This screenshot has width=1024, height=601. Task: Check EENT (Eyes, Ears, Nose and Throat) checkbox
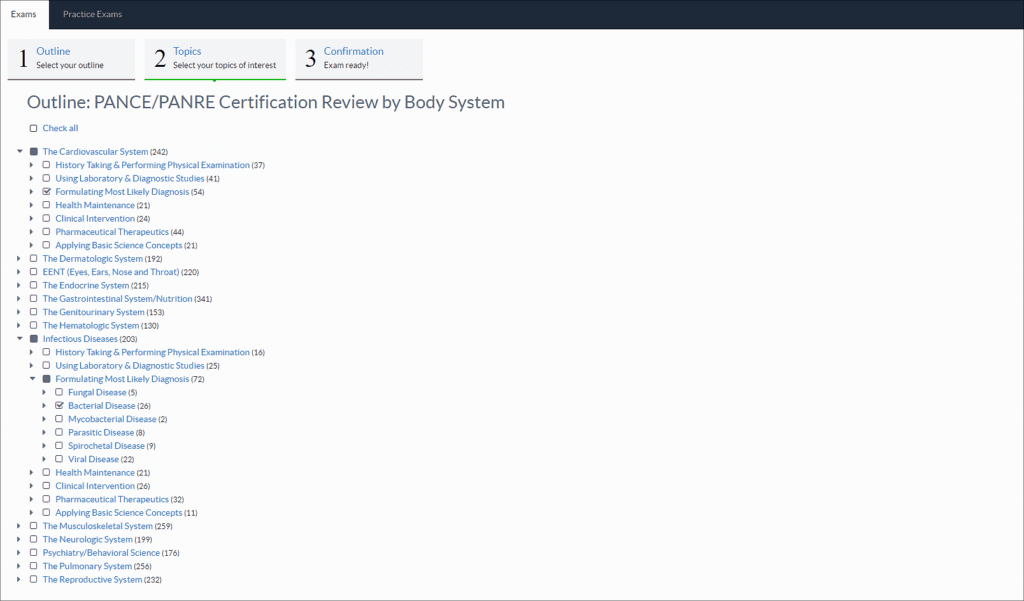[33, 272]
